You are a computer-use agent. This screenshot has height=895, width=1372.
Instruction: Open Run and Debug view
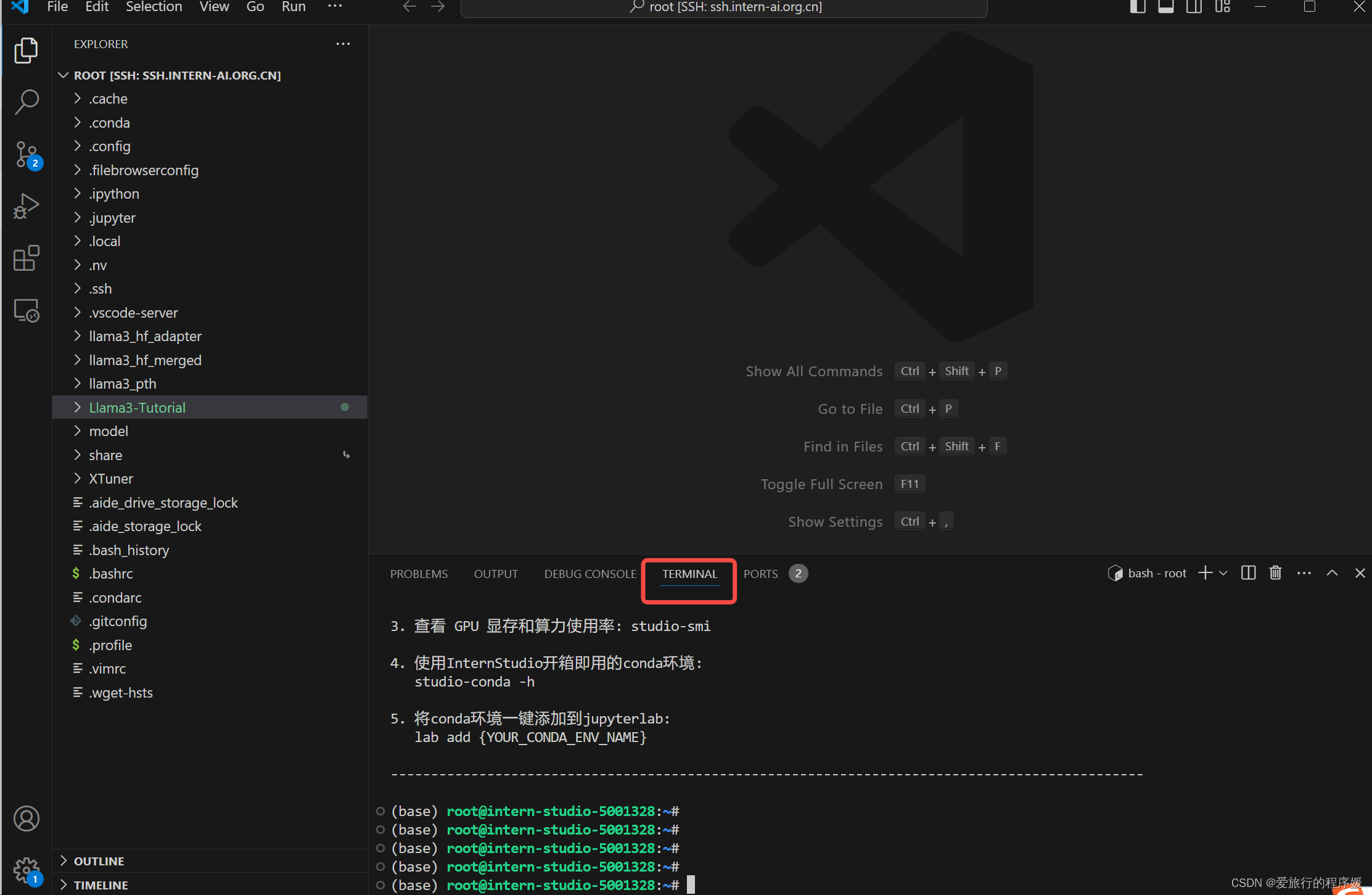click(x=26, y=207)
